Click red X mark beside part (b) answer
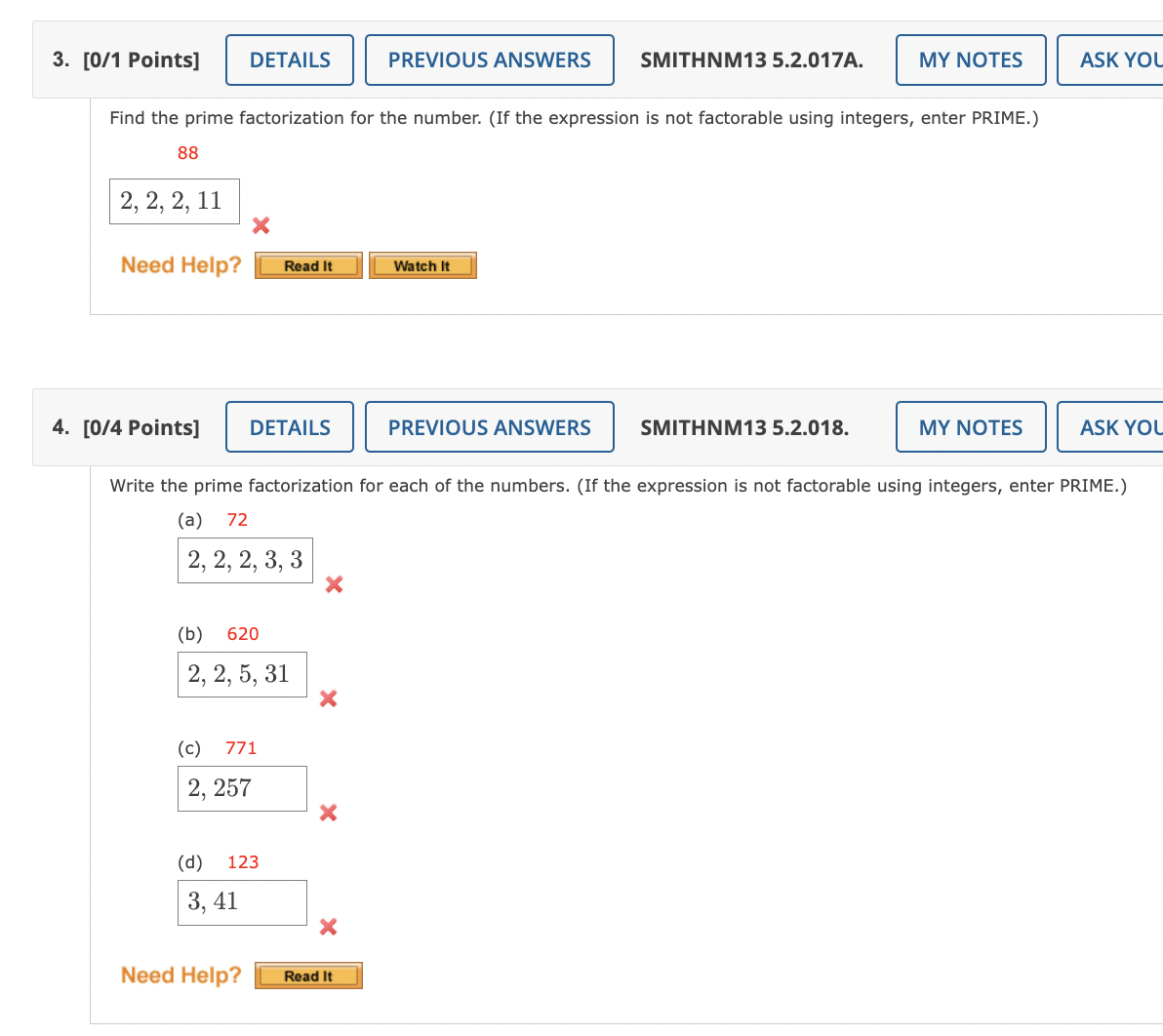This screenshot has width=1163, height=1036. [x=329, y=698]
